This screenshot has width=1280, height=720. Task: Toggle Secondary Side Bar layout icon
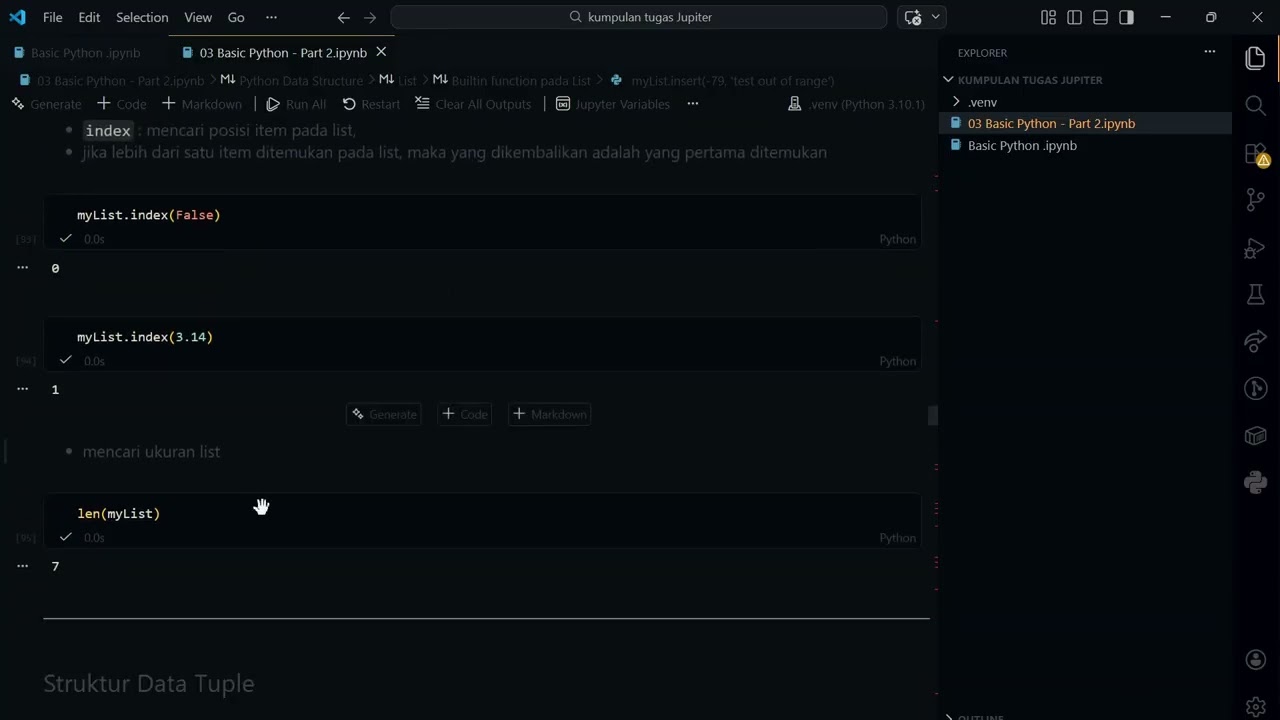coord(1126,17)
